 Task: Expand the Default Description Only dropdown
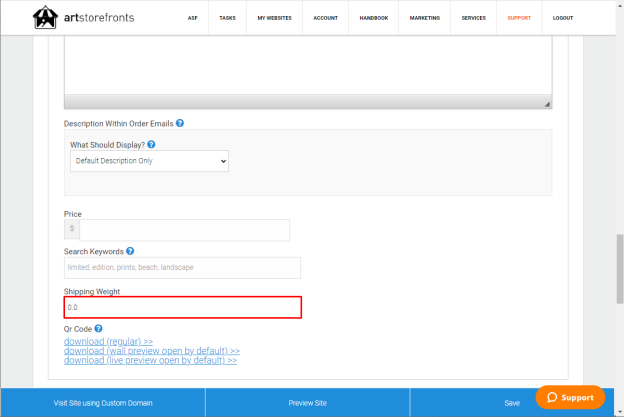click(149, 161)
